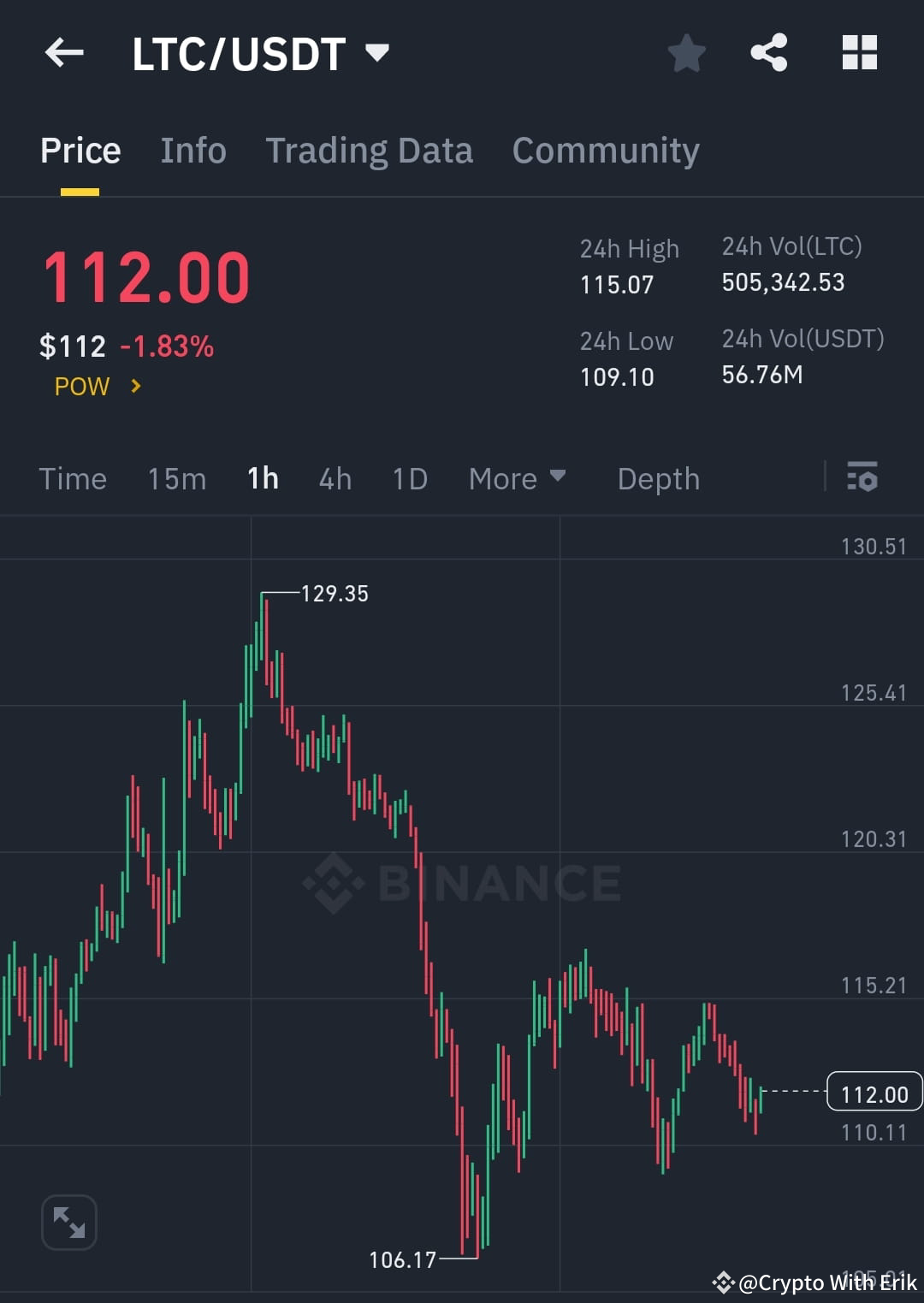
Task: Add LTC/USDT to favorites with star icon
Action: pyautogui.click(x=687, y=53)
